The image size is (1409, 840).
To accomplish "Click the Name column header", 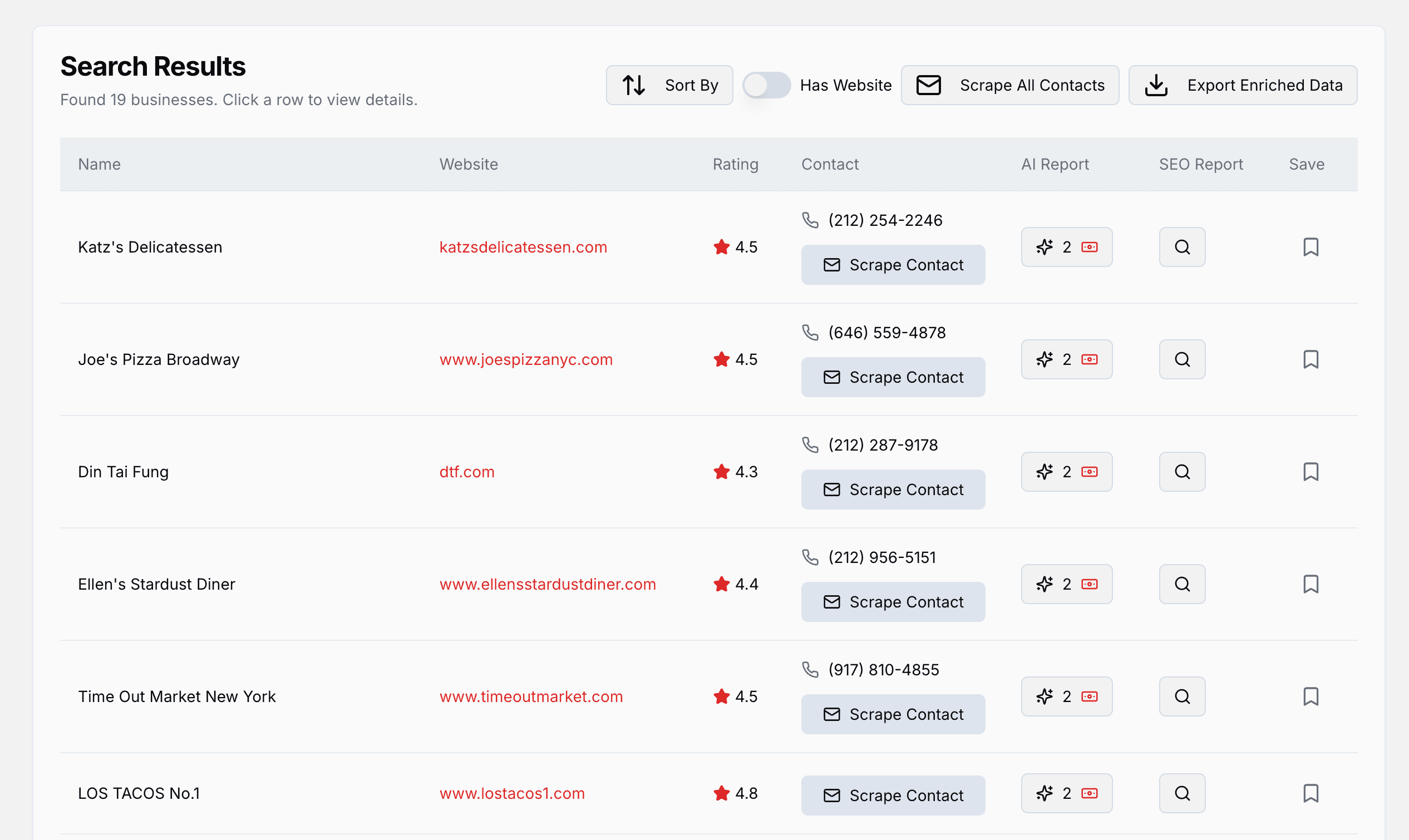I will pos(99,164).
